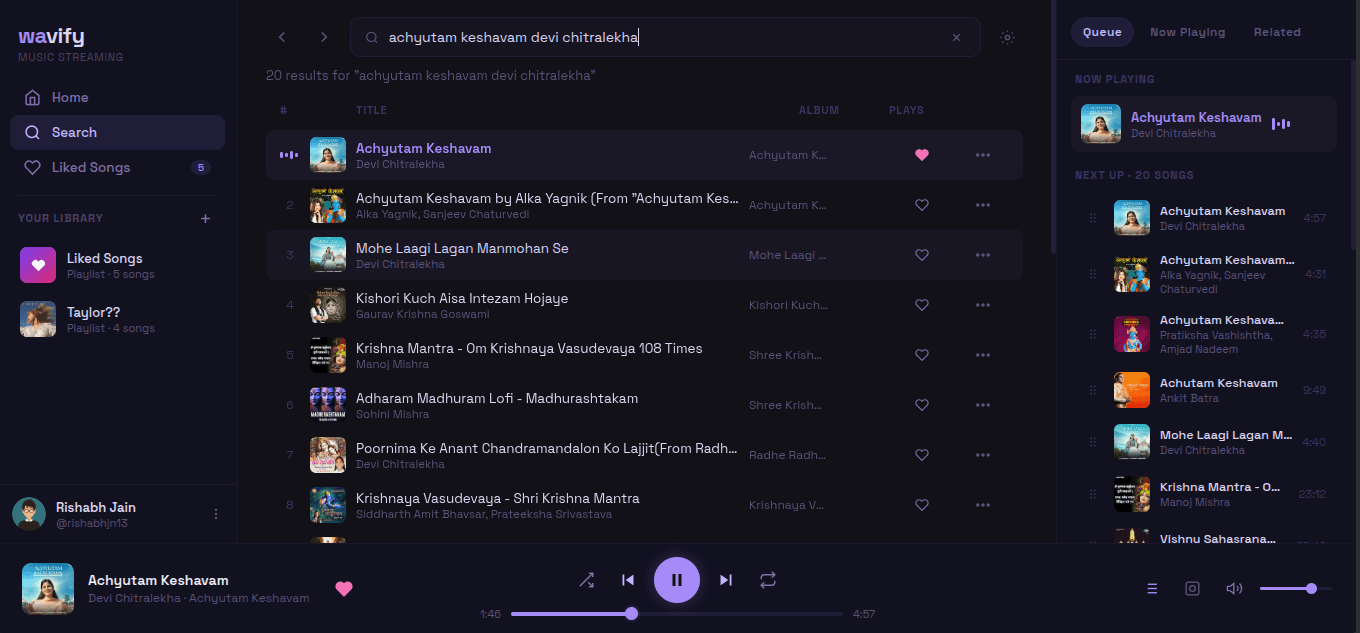Viewport: 1360px width, 633px height.
Task: Pause the current song
Action: point(677,580)
